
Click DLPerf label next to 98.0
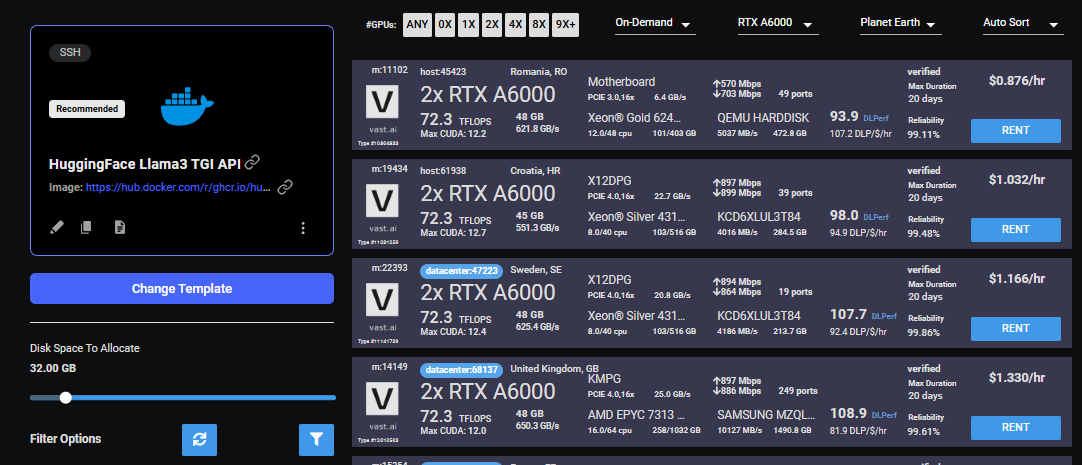coord(876,217)
